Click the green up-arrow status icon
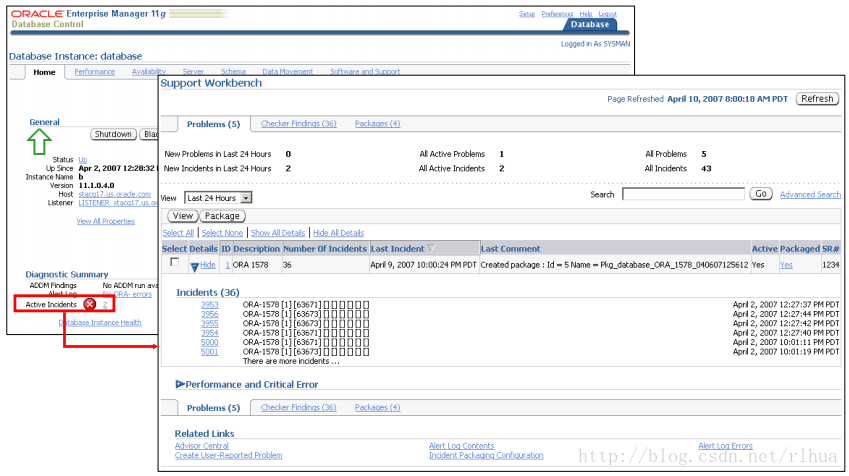Image resolution: width=849 pixels, height=476 pixels. [39, 141]
